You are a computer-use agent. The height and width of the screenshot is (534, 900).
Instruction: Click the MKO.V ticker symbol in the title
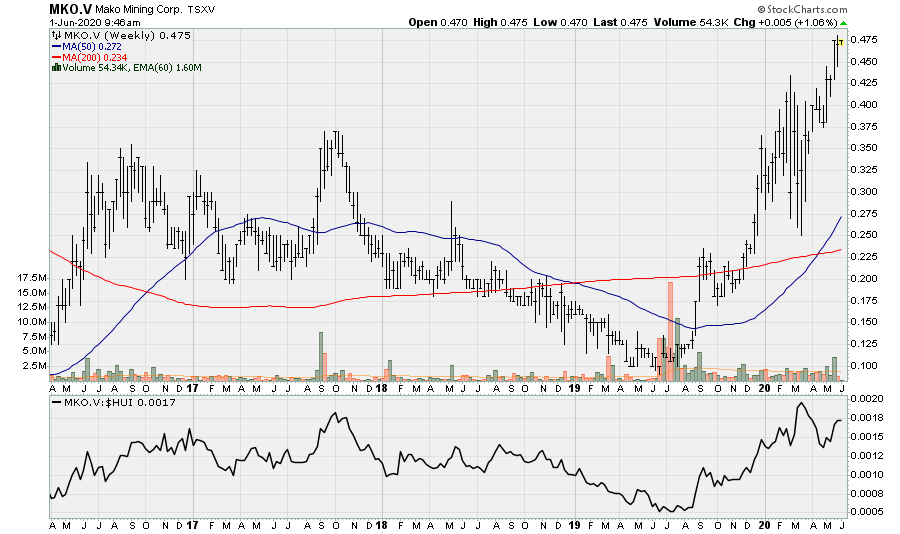pyautogui.click(x=71, y=9)
